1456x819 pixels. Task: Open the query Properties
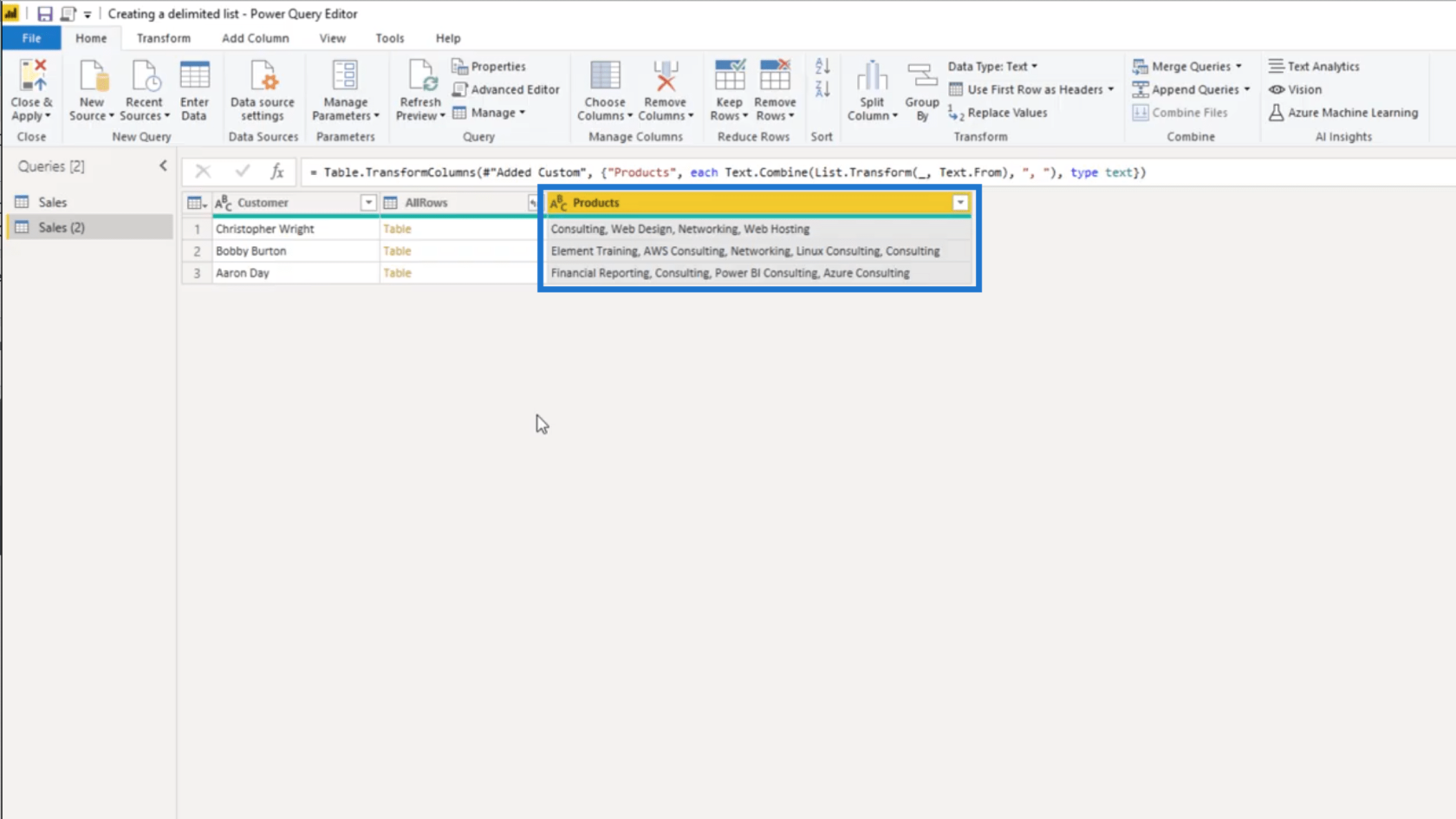(x=489, y=67)
